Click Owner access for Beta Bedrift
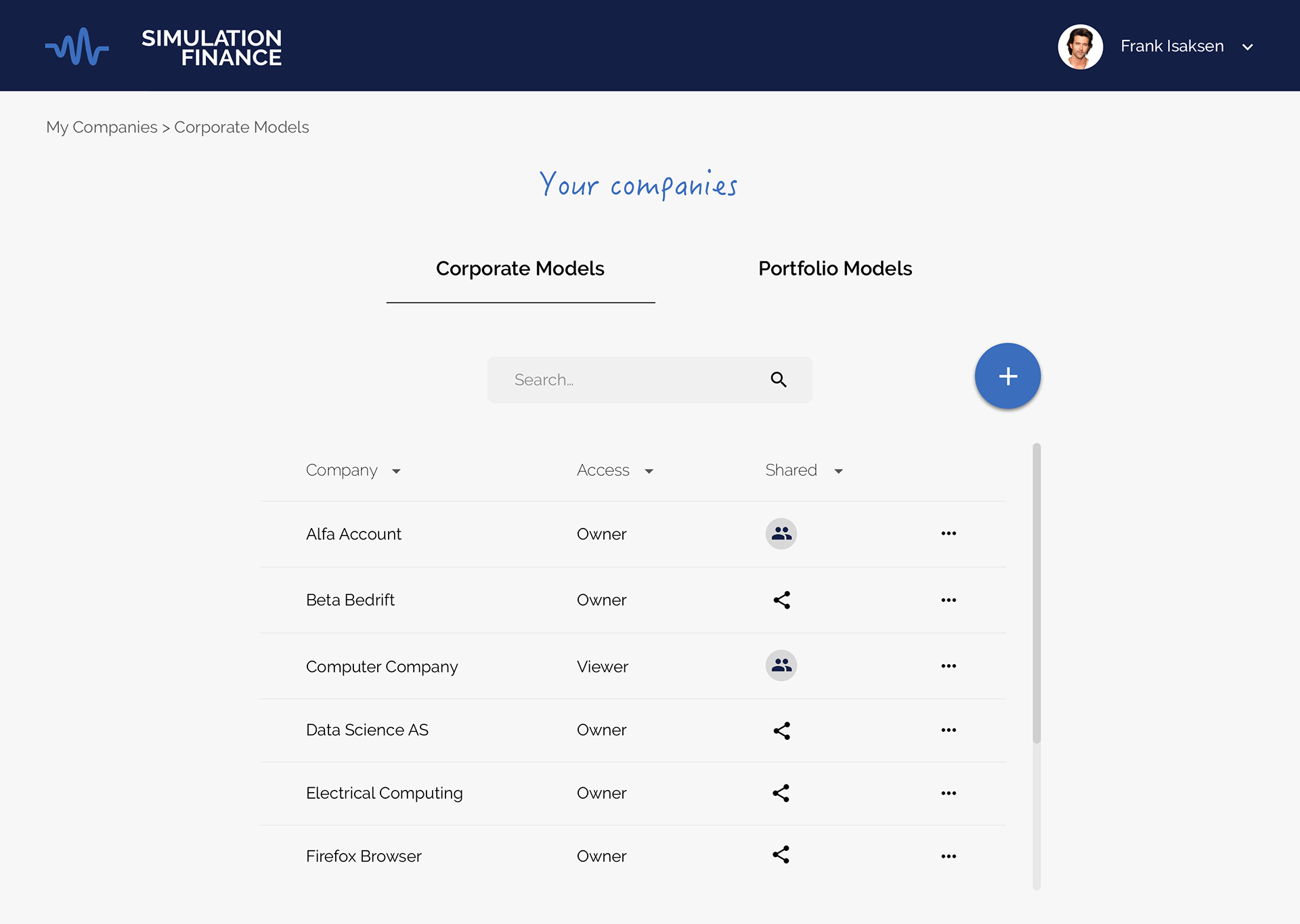 [x=601, y=600]
